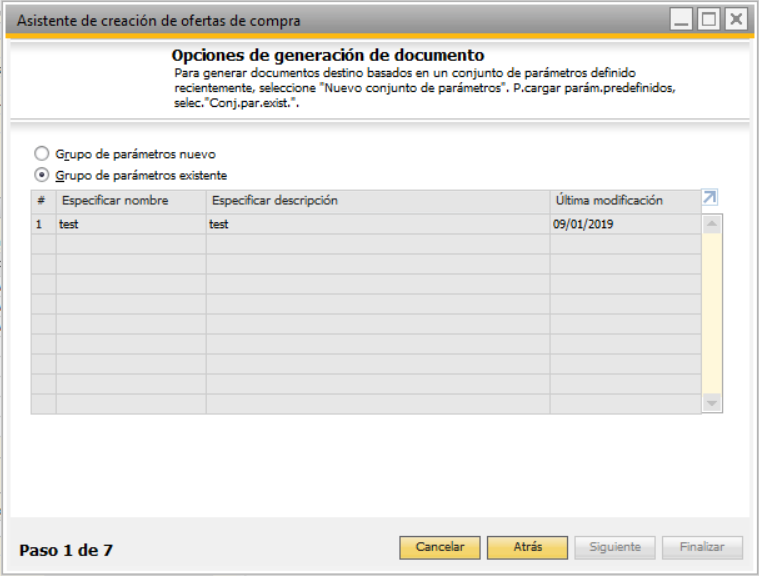The height and width of the screenshot is (576, 759).
Task: Click the description cell of row 1
Action: 378,224
